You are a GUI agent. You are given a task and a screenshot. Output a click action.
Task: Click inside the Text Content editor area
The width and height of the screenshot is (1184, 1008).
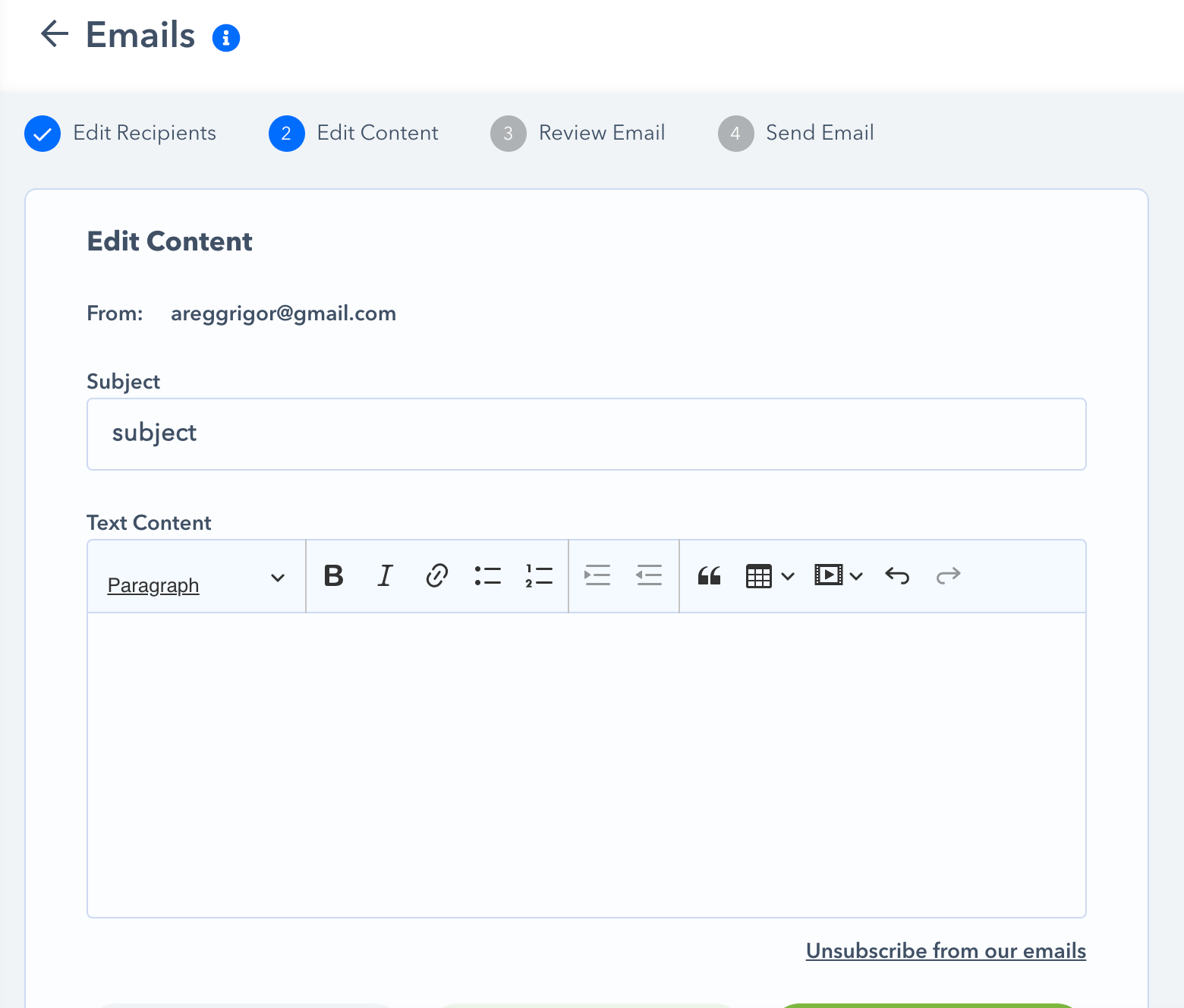tap(587, 765)
